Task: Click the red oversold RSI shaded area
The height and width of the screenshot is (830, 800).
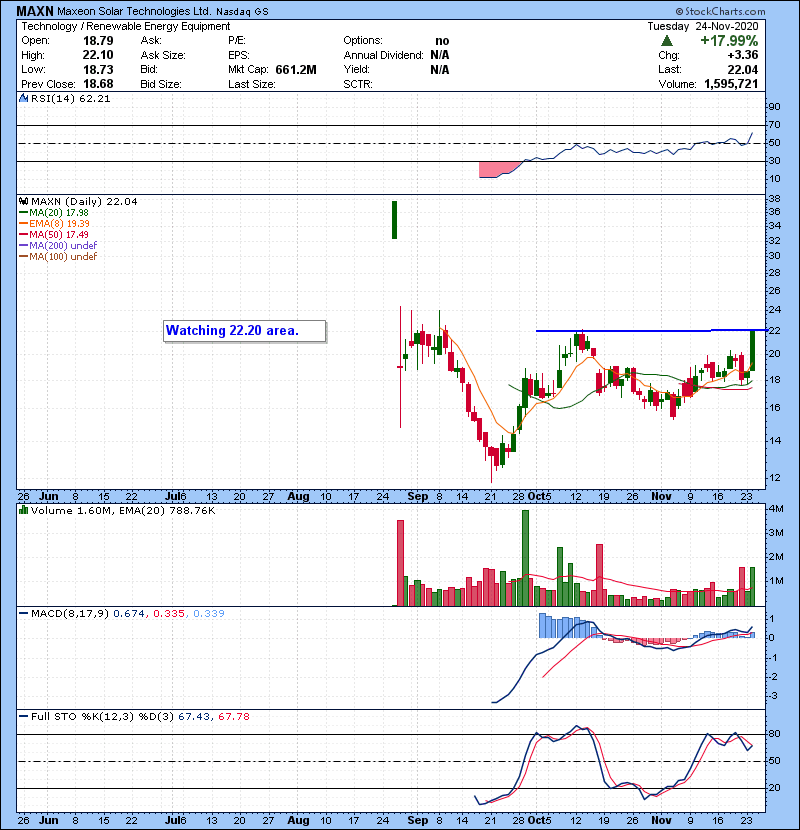Action: point(498,169)
